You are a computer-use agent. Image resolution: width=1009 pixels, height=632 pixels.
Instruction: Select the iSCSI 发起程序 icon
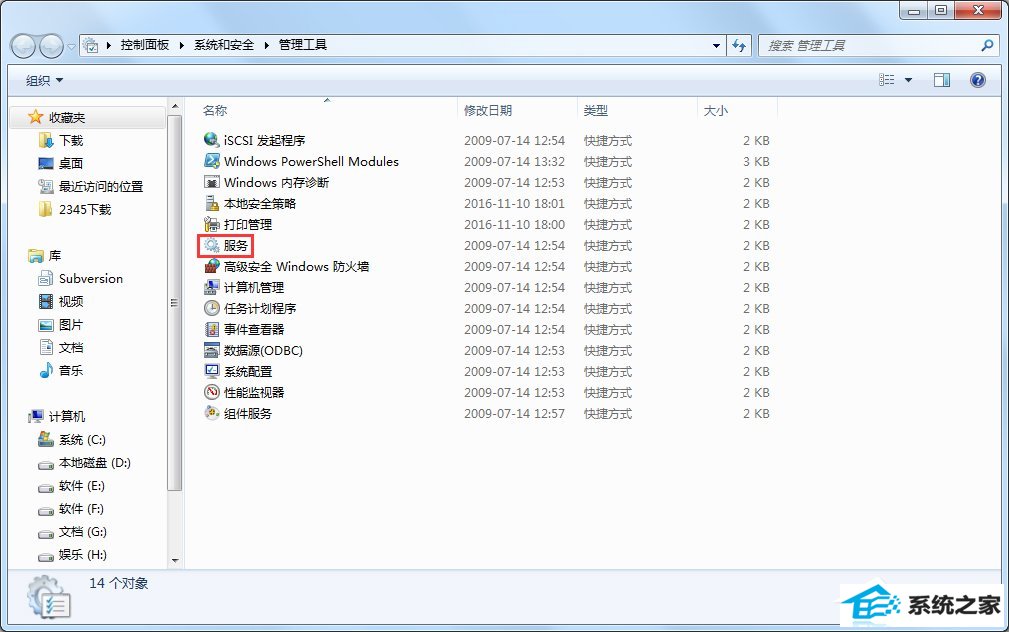(211, 140)
